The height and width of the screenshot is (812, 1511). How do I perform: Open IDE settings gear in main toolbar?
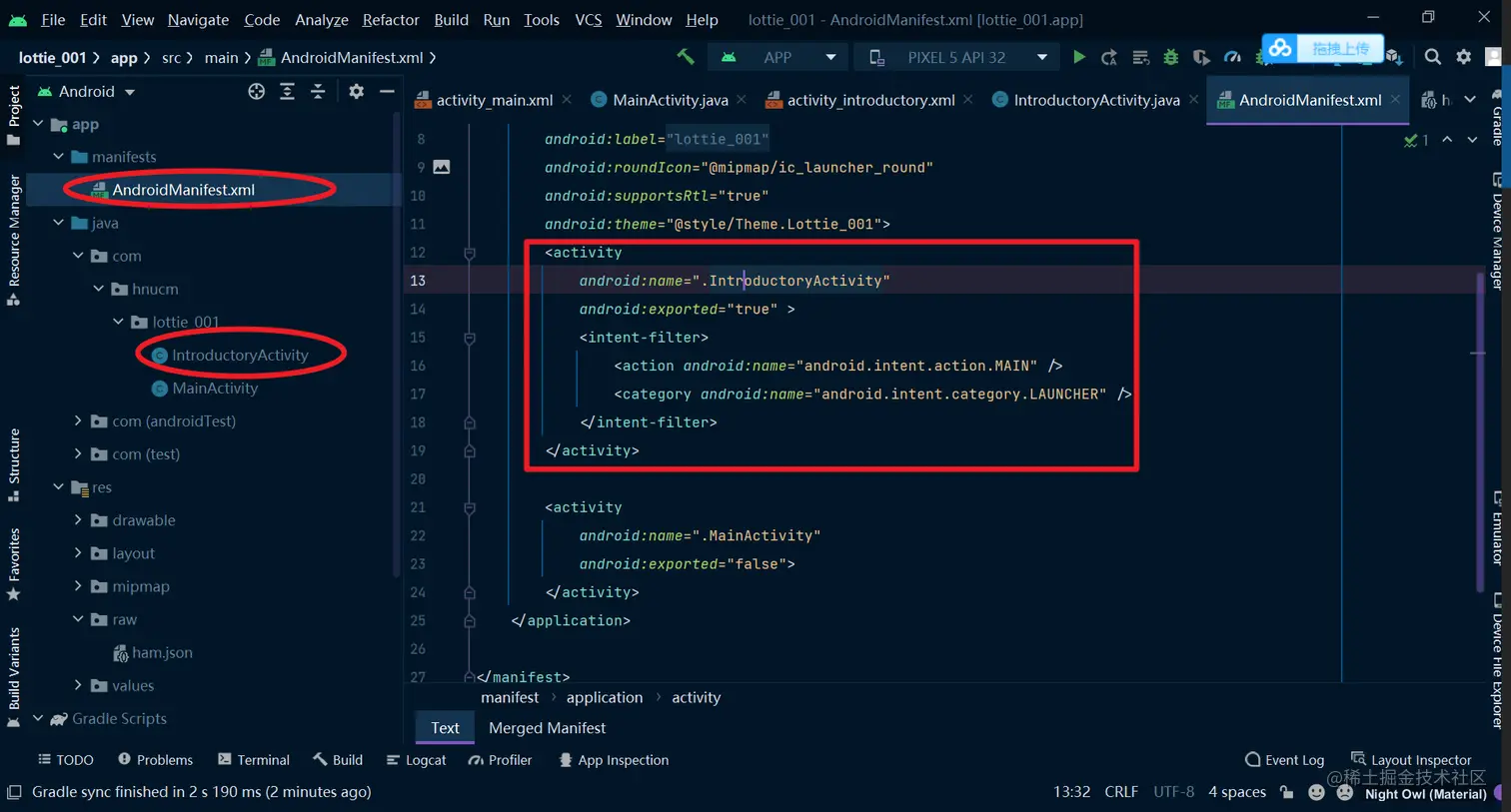click(1464, 57)
